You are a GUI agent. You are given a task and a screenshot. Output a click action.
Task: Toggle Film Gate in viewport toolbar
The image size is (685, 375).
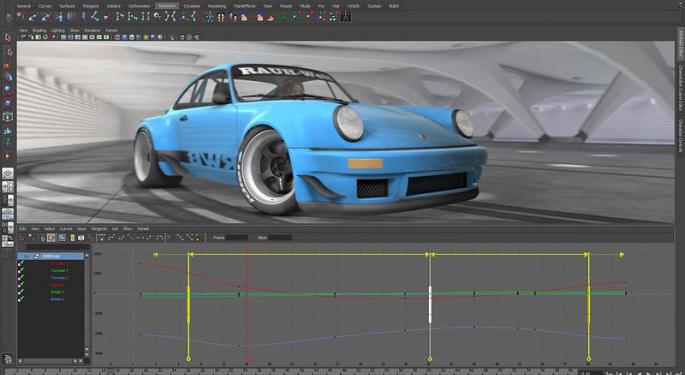(70, 37)
